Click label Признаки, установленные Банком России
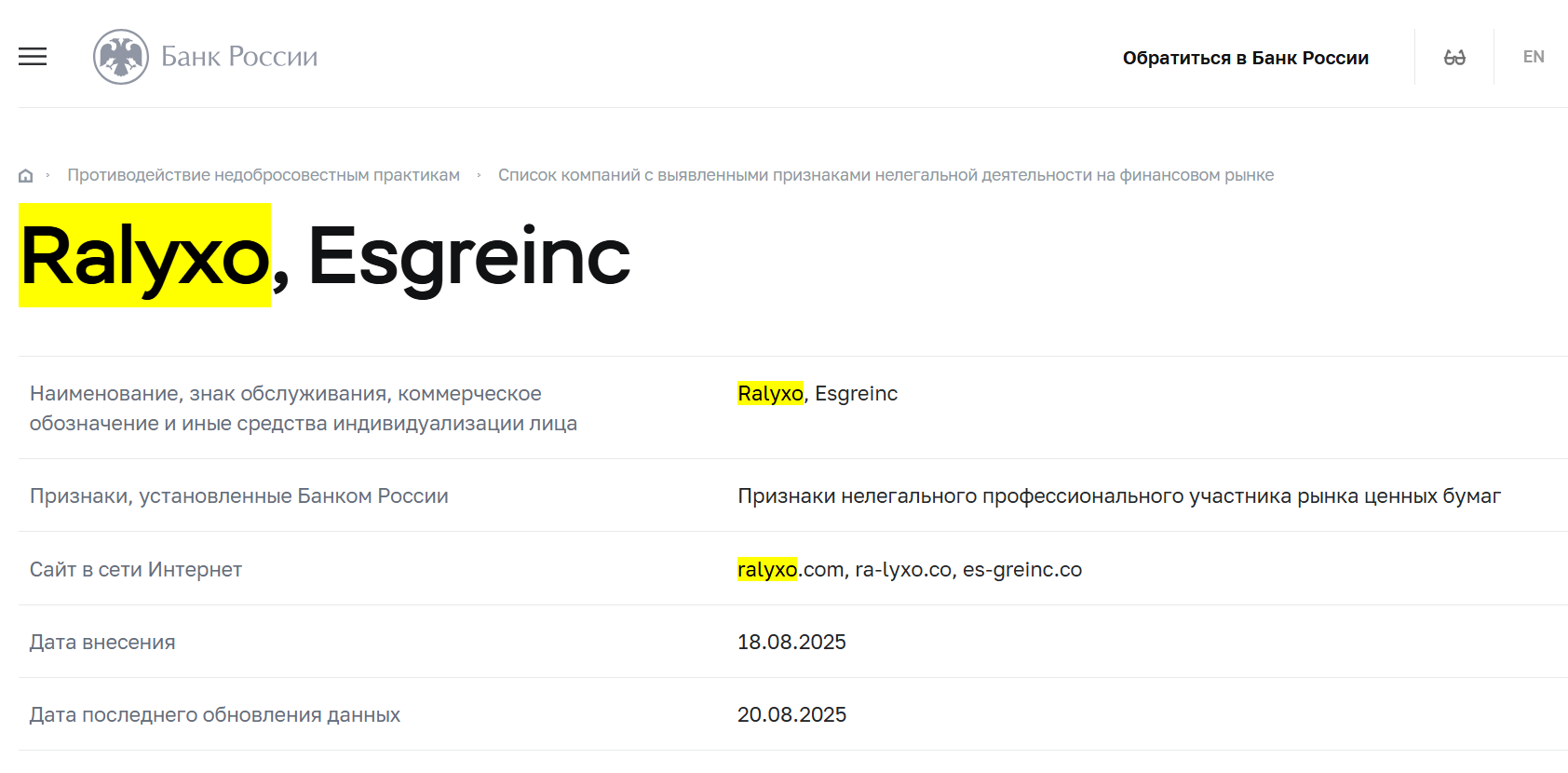1568x773 pixels. tap(239, 496)
